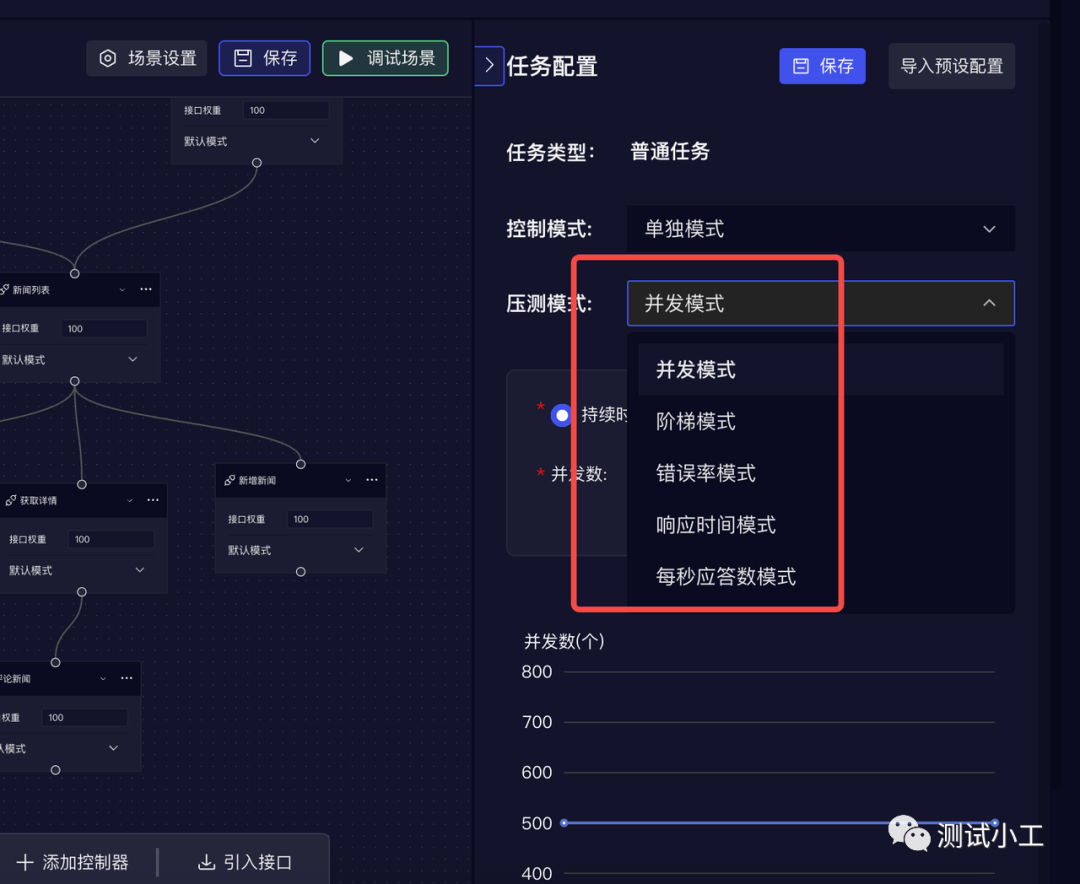The height and width of the screenshot is (884, 1080).
Task: Select 每秒应答数模式 option
Action: pyautogui.click(x=820, y=576)
